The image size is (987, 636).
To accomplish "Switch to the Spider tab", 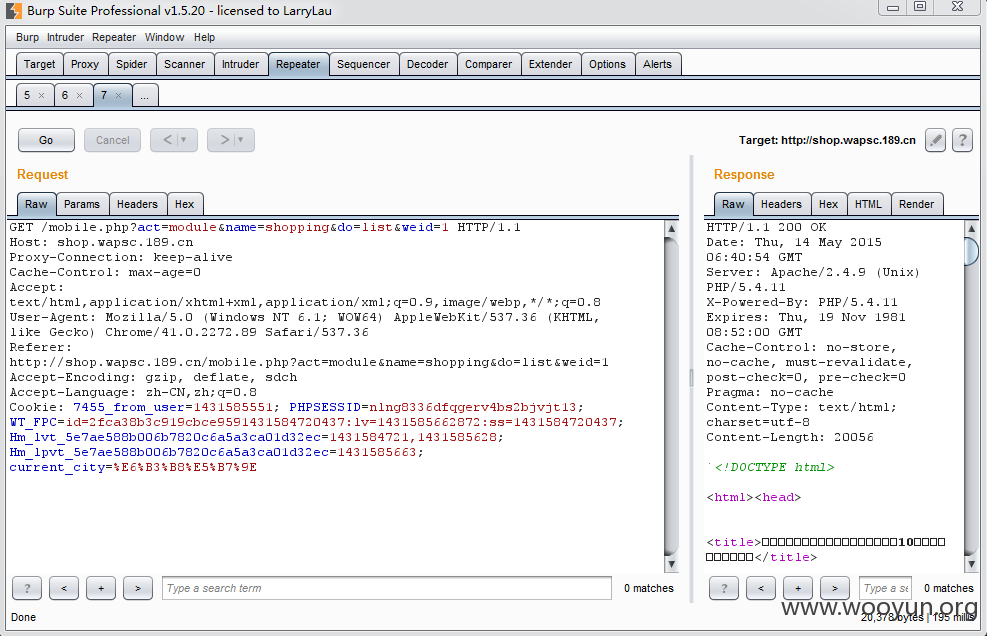I will click(x=132, y=64).
